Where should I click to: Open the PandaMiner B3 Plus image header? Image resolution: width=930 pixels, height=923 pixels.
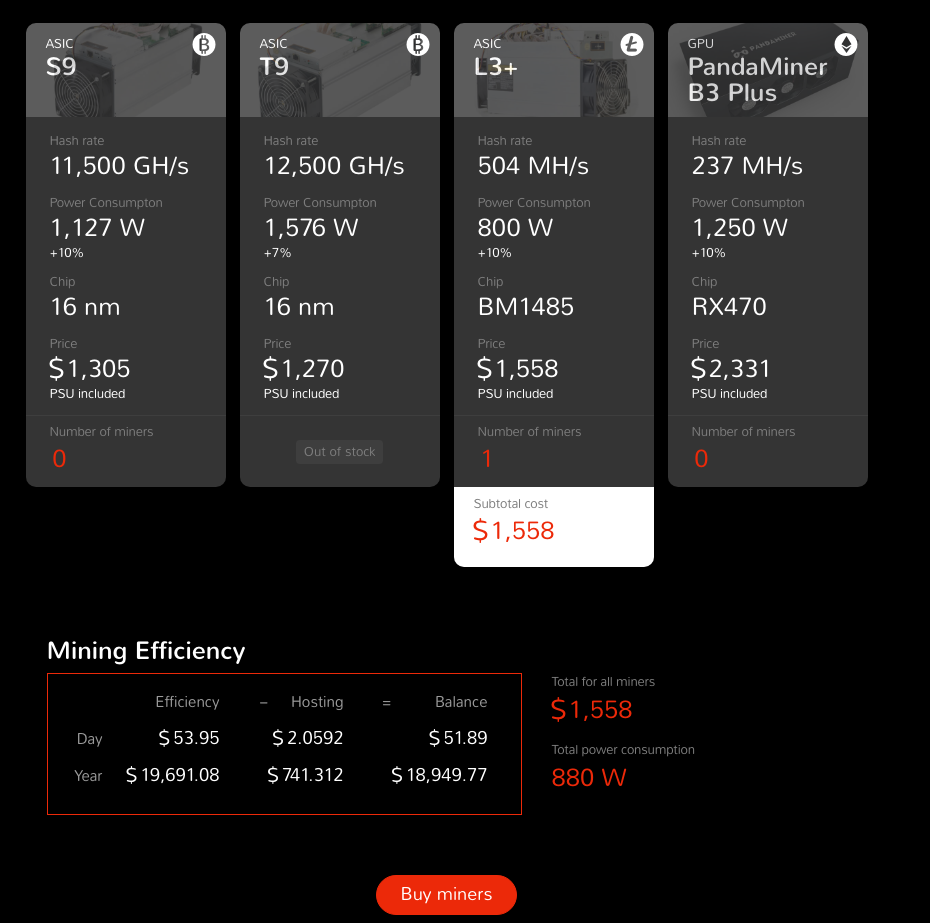point(768,72)
